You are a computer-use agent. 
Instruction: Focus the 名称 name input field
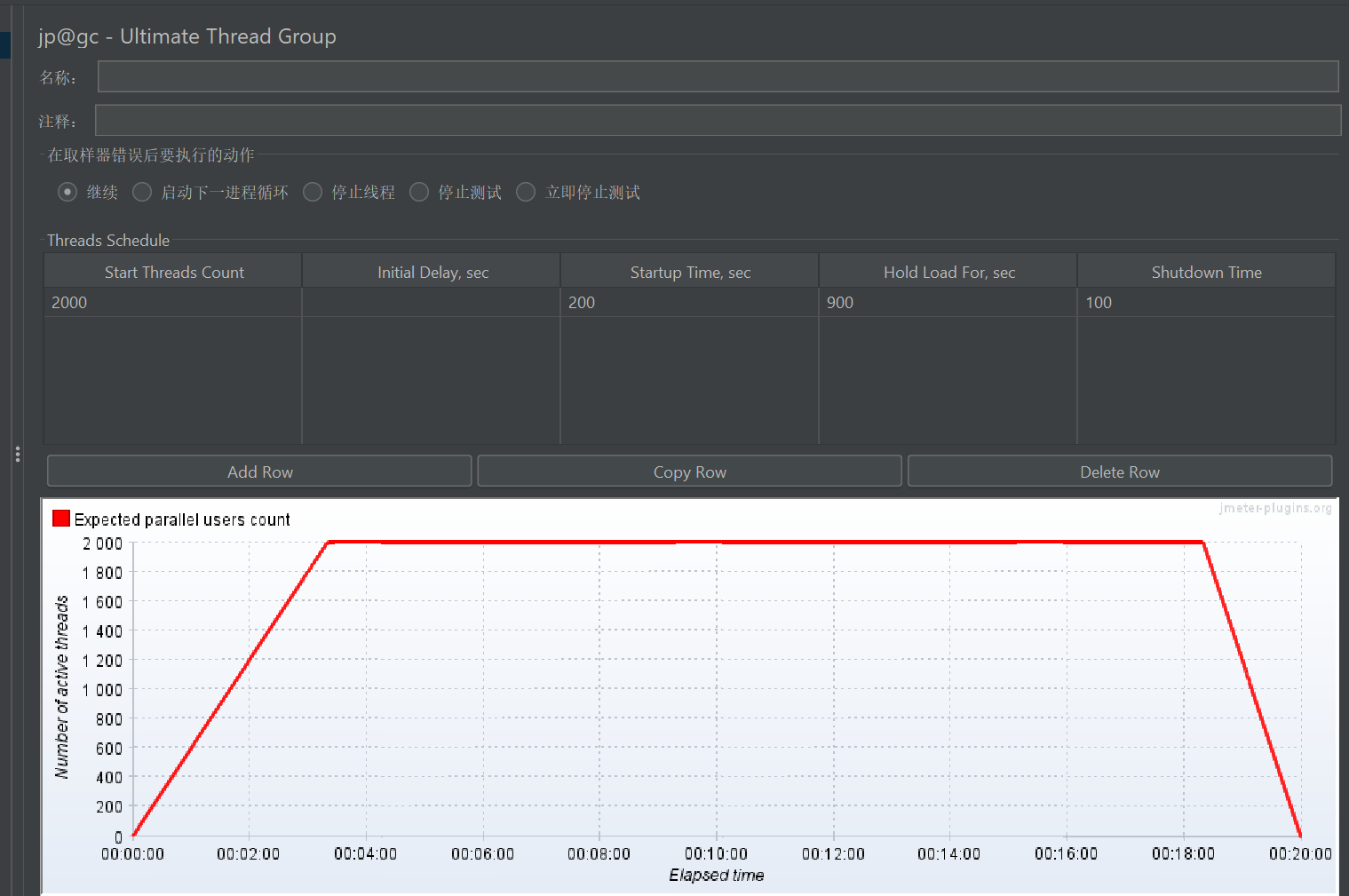pyautogui.click(x=718, y=76)
